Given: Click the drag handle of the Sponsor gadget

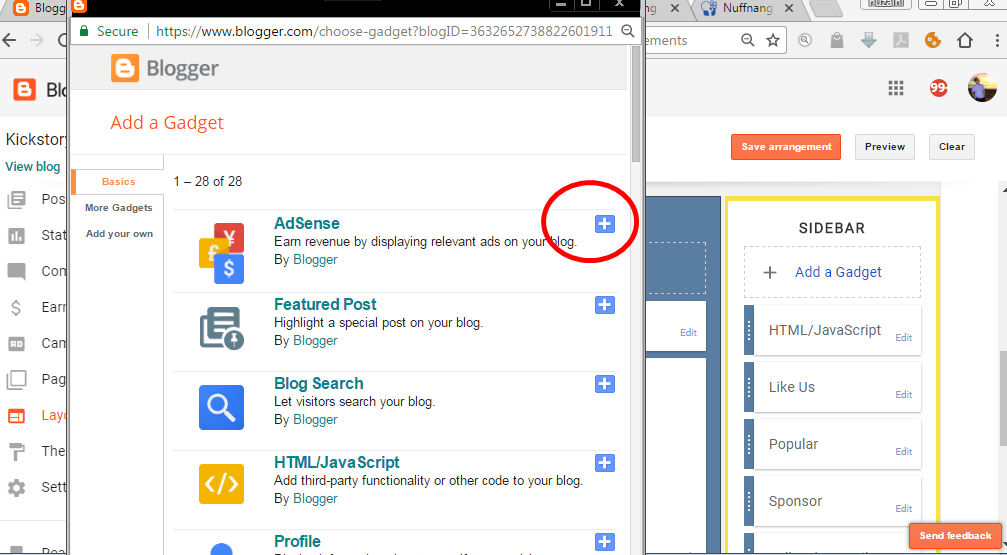Looking at the screenshot, I should (x=749, y=501).
